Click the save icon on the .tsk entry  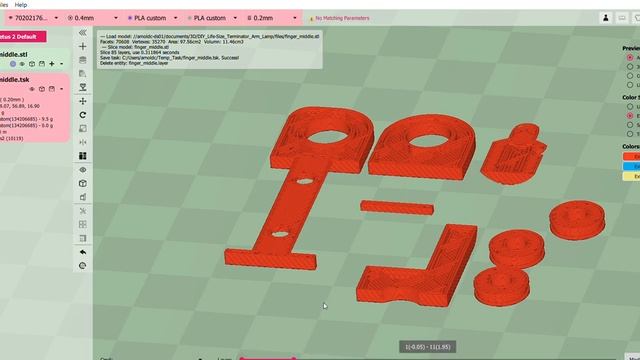coord(51,89)
